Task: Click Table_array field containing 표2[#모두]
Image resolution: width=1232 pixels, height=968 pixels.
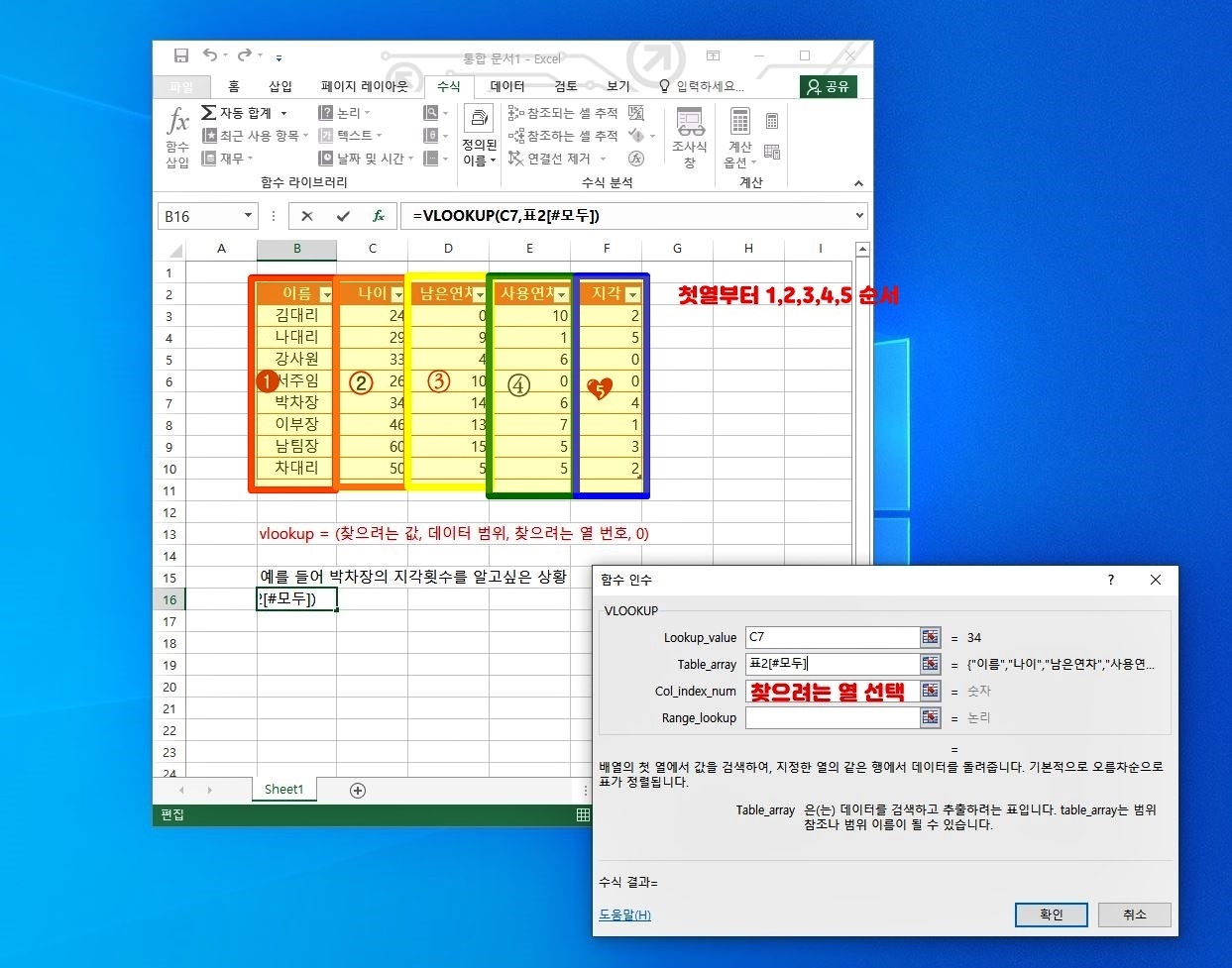Action: tap(832, 664)
